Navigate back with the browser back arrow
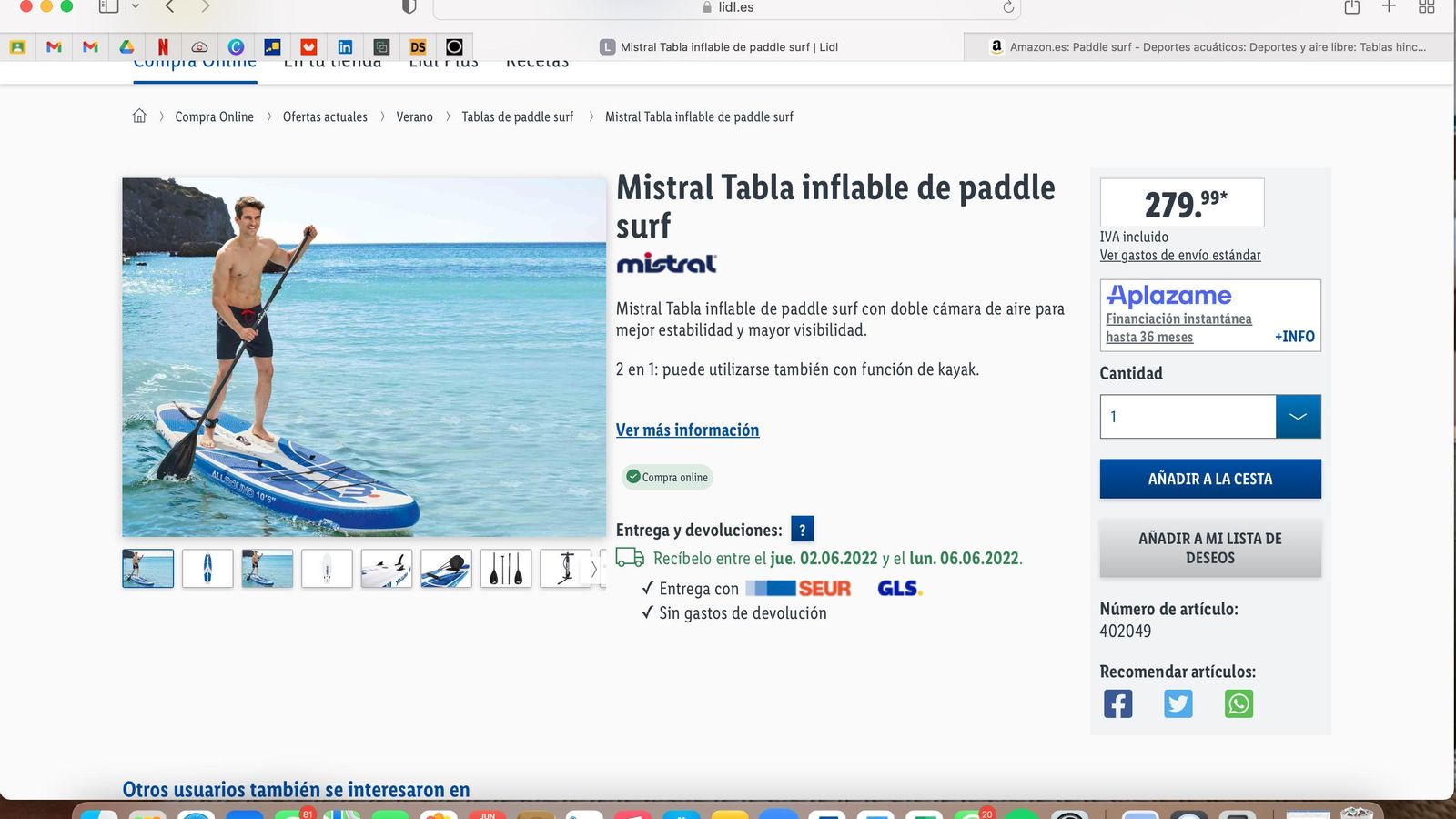 [x=169, y=8]
